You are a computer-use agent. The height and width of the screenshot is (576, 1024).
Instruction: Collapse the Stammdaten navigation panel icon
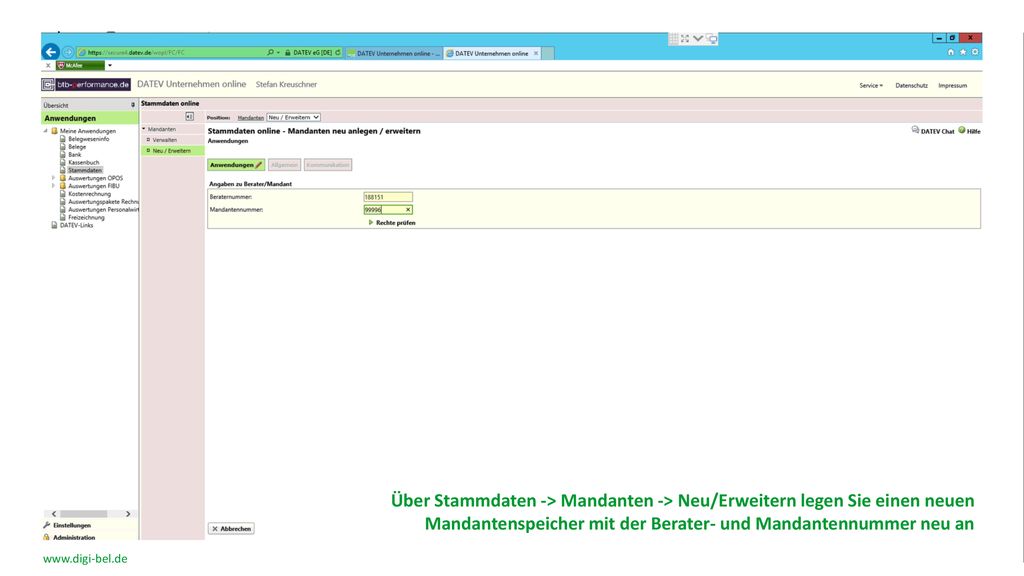pyautogui.click(x=189, y=117)
